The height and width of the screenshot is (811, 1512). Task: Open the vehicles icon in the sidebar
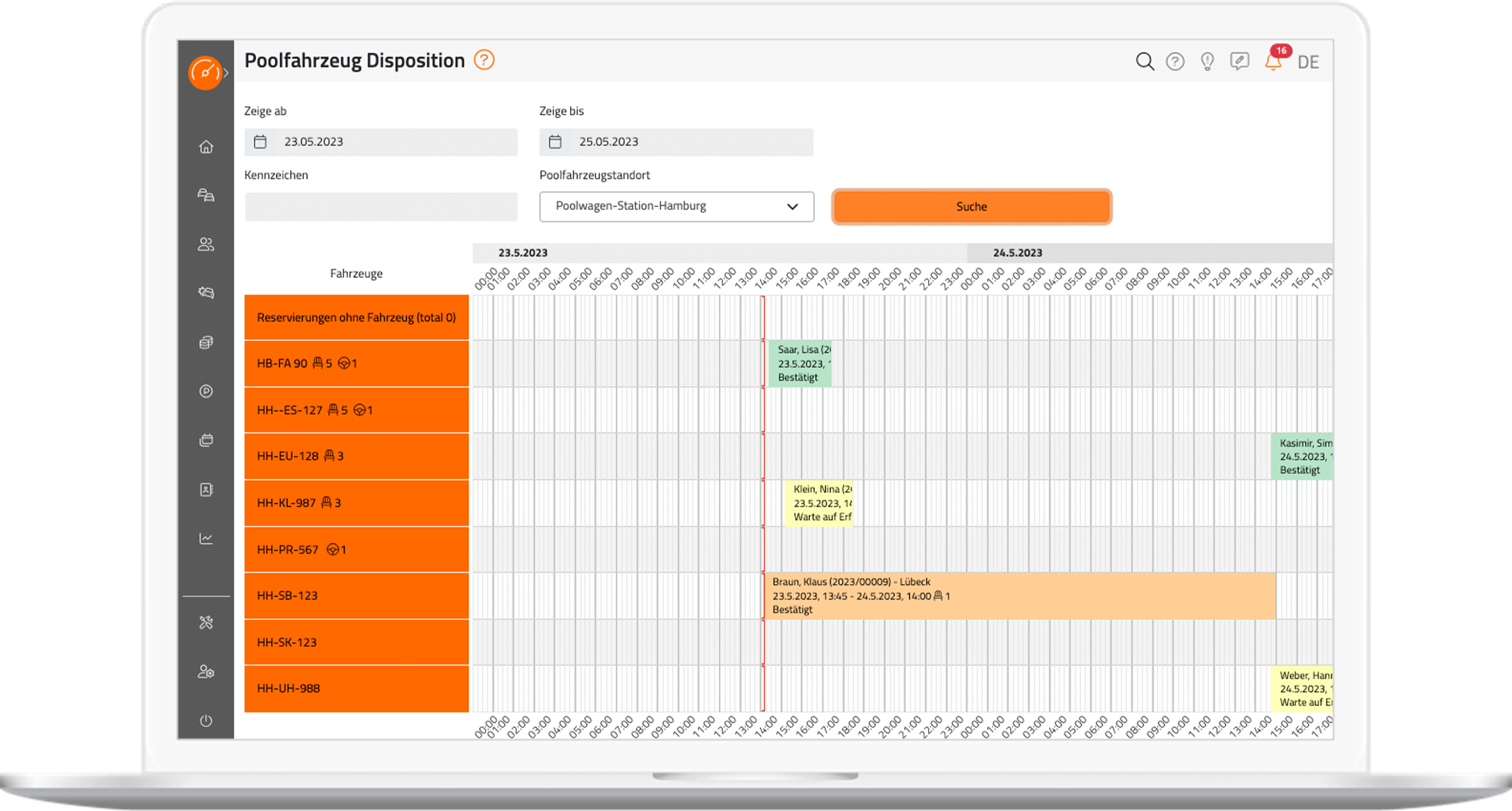tap(206, 195)
